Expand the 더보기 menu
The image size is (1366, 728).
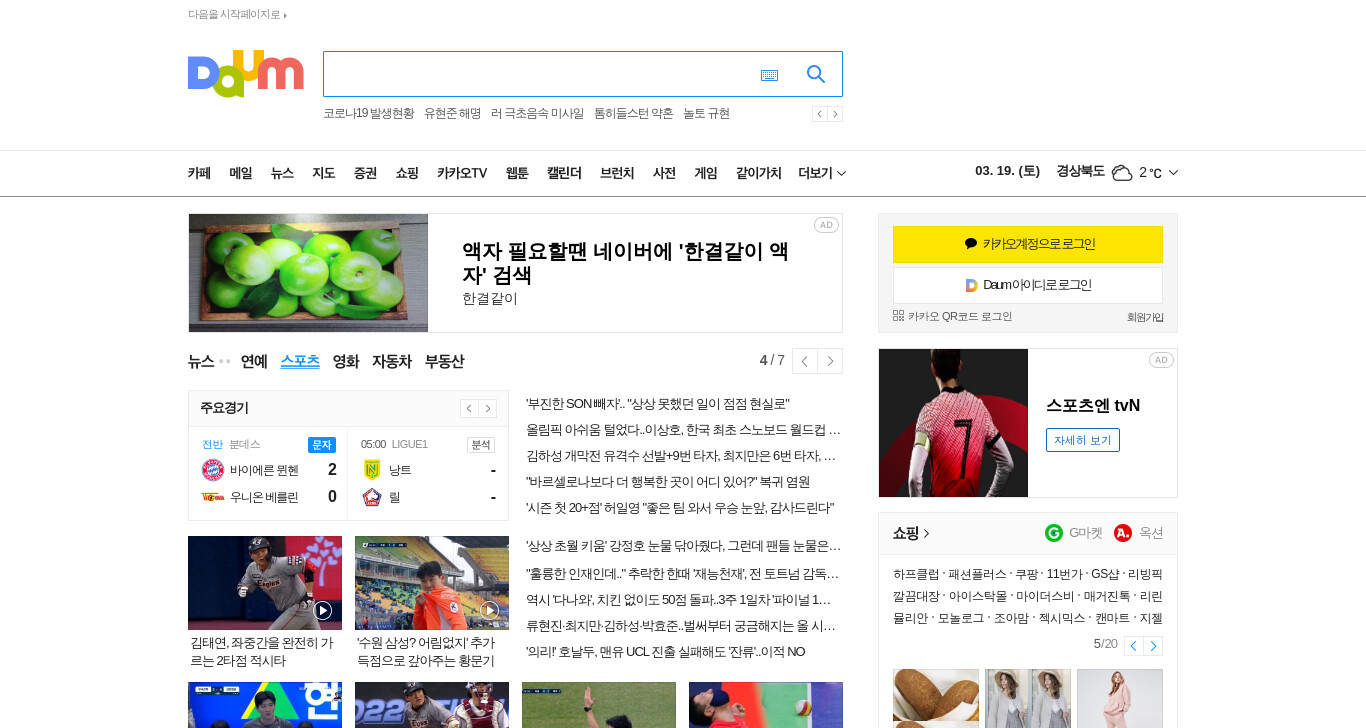pyautogui.click(x=822, y=173)
